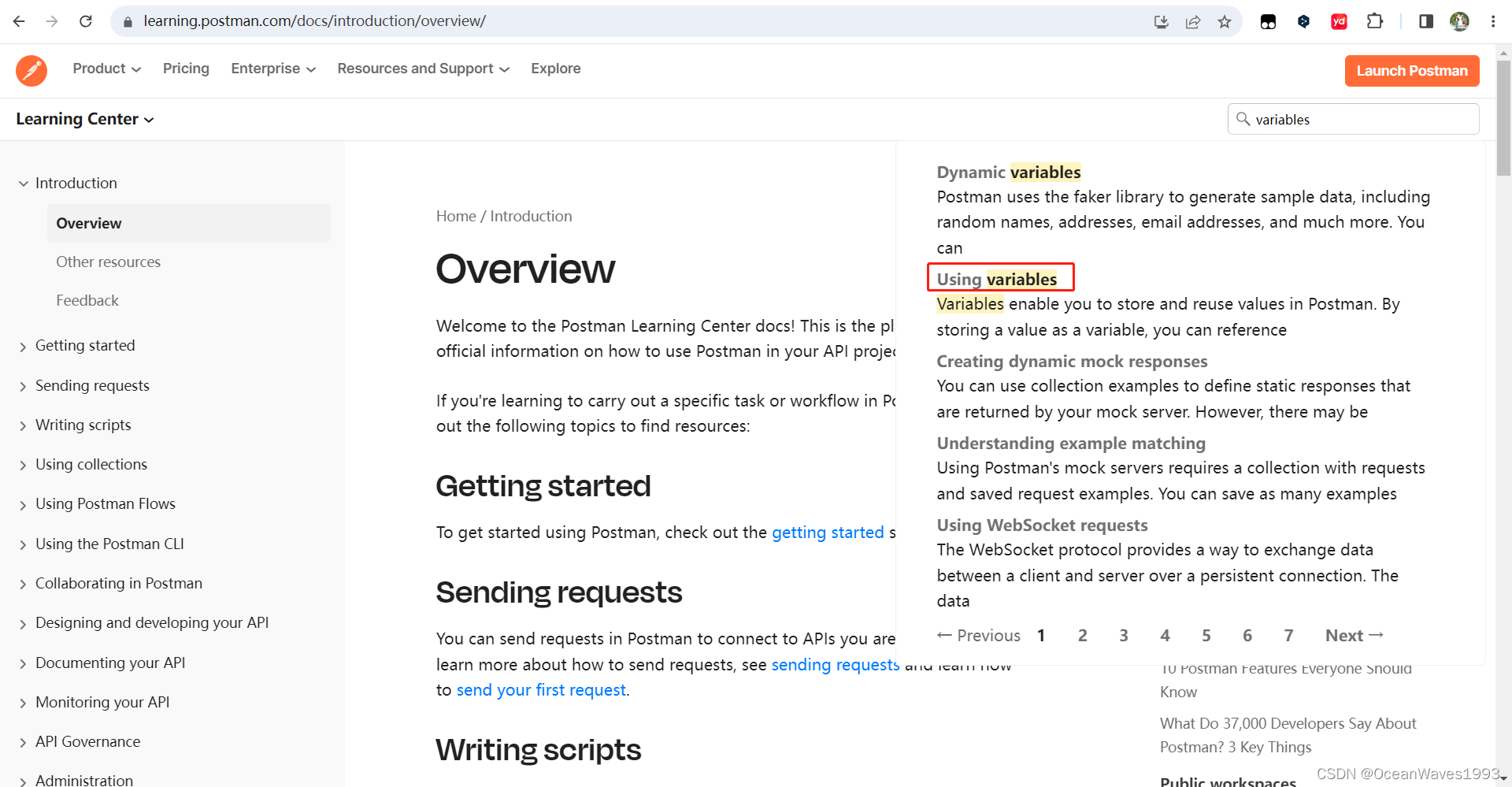The image size is (1512, 787).
Task: Open the Product dropdown menu
Action: pos(107,69)
